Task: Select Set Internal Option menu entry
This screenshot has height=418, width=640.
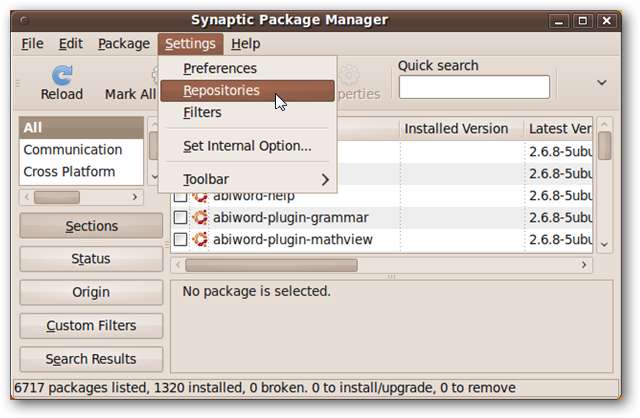Action: [247, 146]
